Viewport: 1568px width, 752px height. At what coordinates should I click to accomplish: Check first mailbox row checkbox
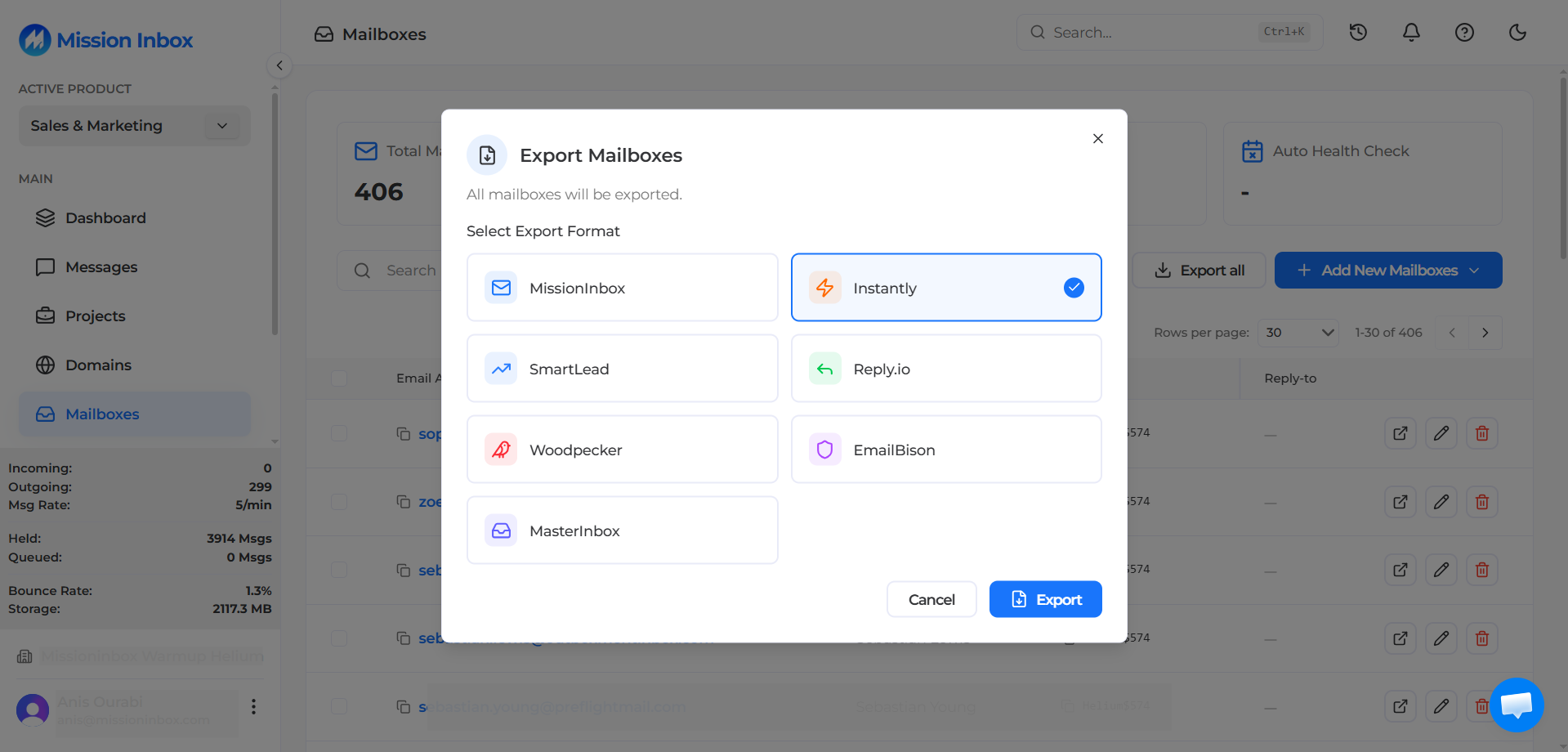339,433
